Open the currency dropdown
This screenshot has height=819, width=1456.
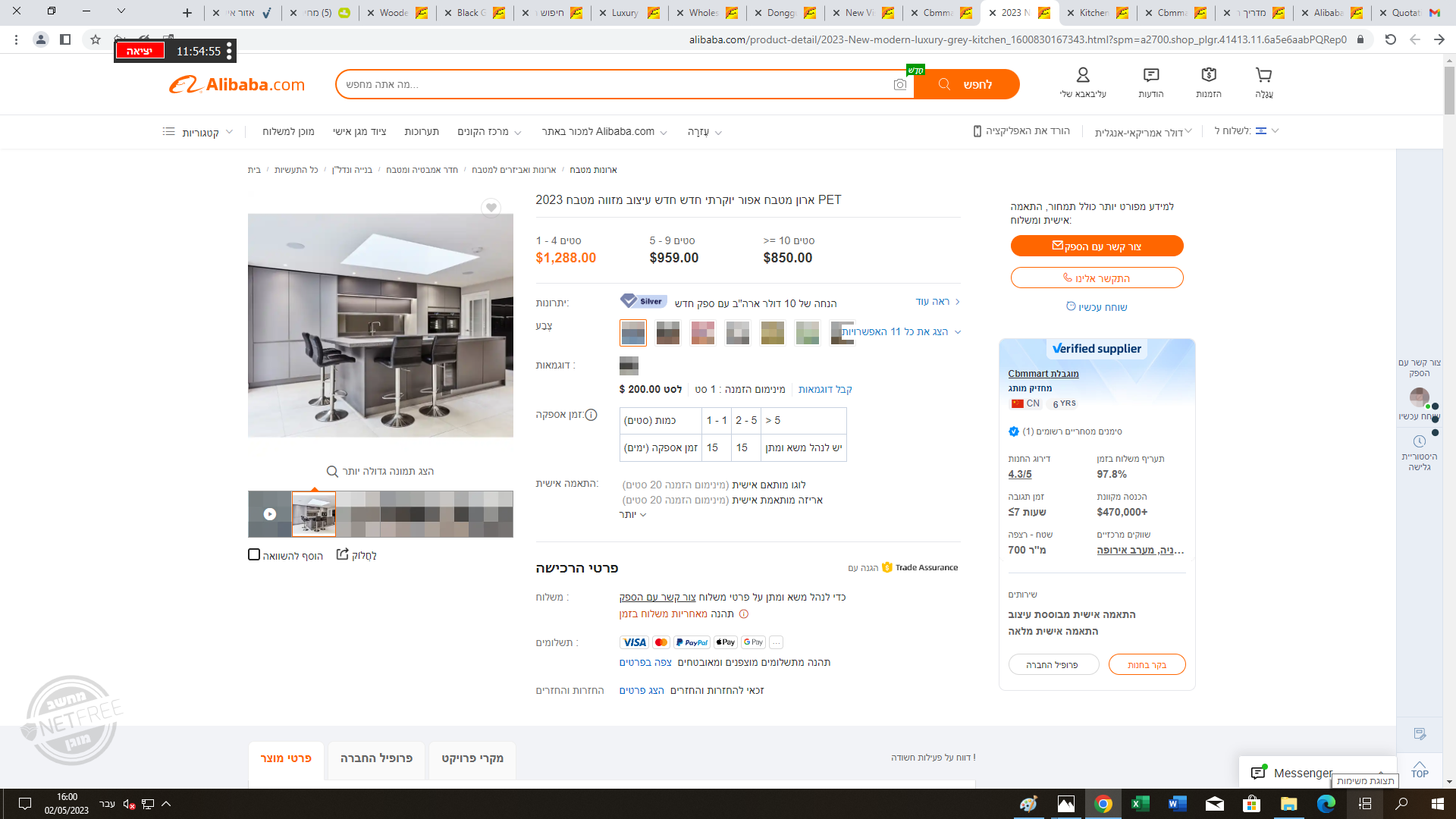(x=1143, y=132)
